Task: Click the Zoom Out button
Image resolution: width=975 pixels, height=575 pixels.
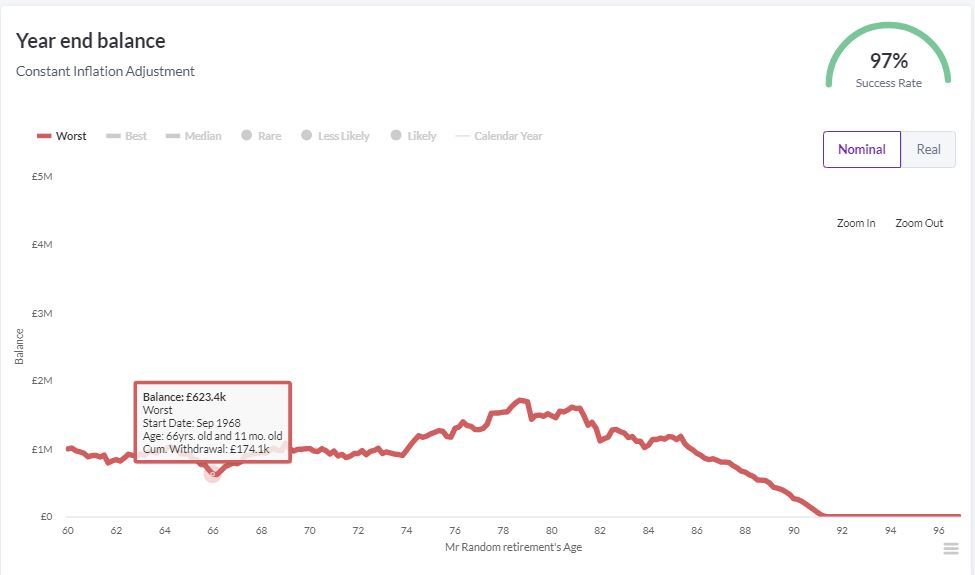Action: [919, 223]
